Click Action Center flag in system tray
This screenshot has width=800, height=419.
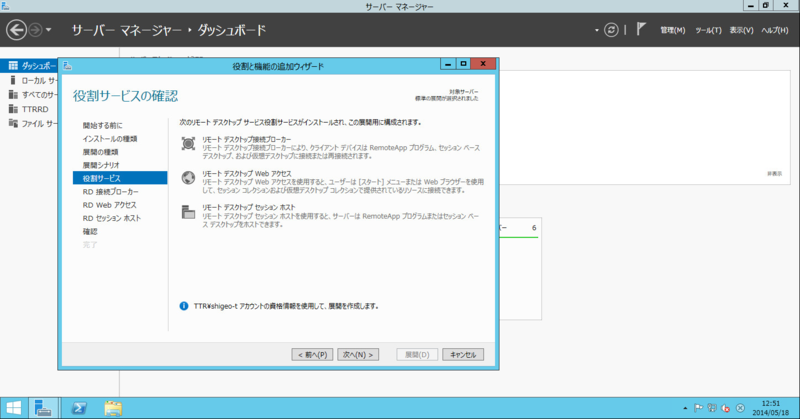698,408
